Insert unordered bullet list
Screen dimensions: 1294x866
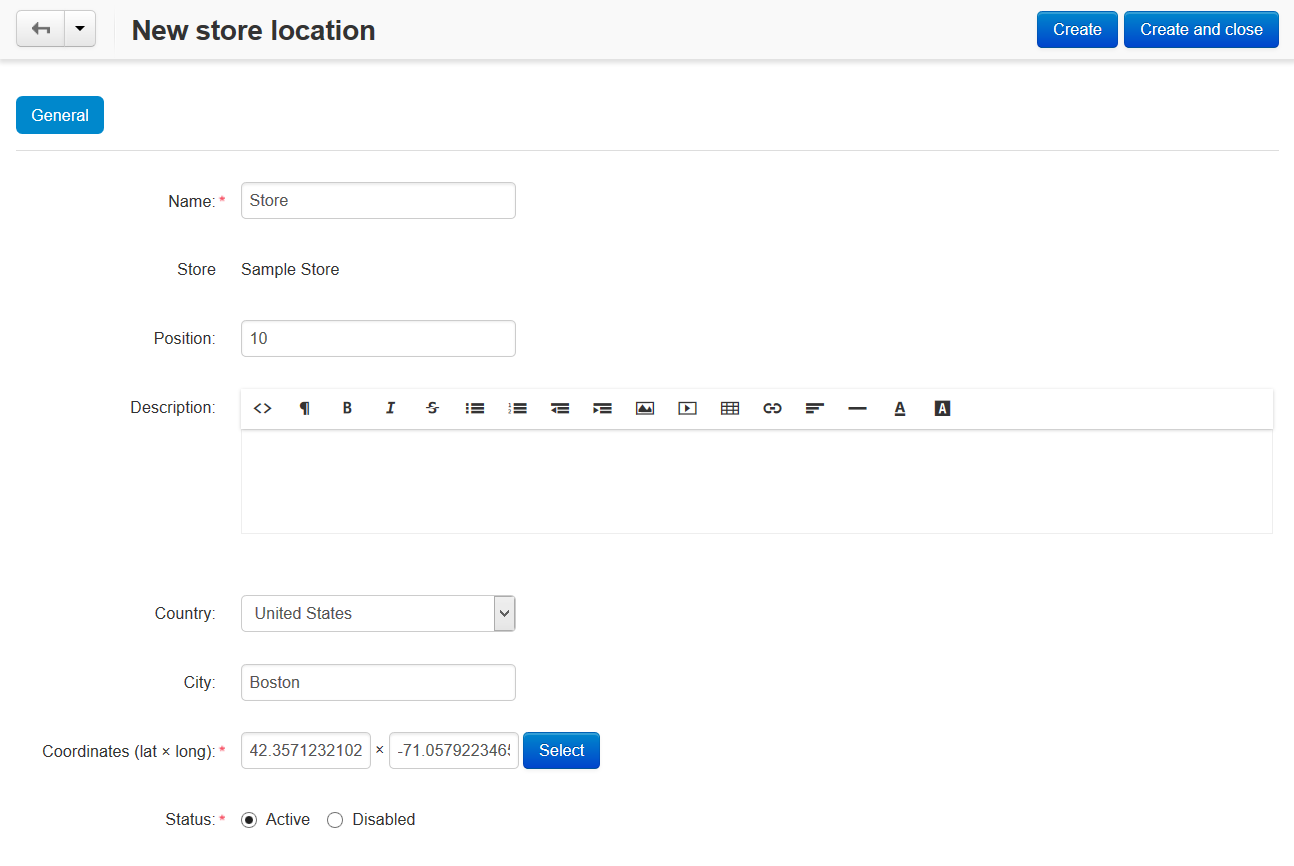coord(475,408)
